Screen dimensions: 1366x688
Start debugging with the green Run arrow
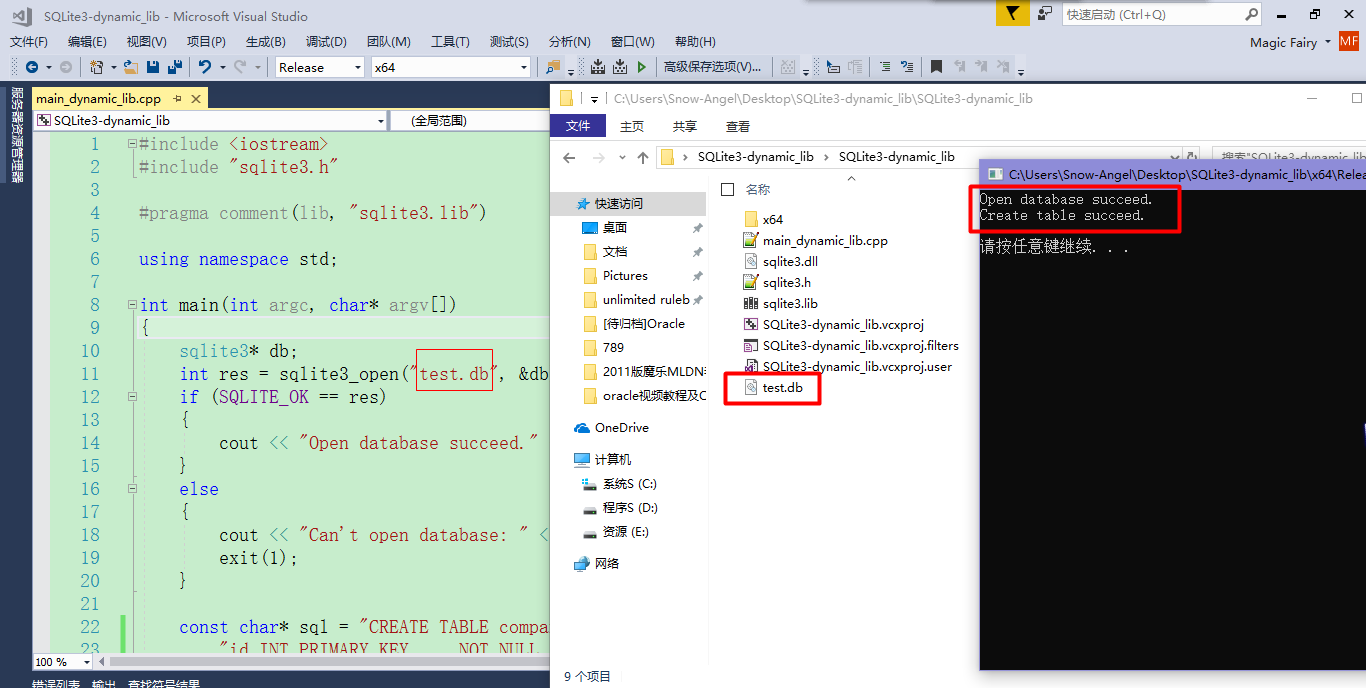[x=640, y=67]
